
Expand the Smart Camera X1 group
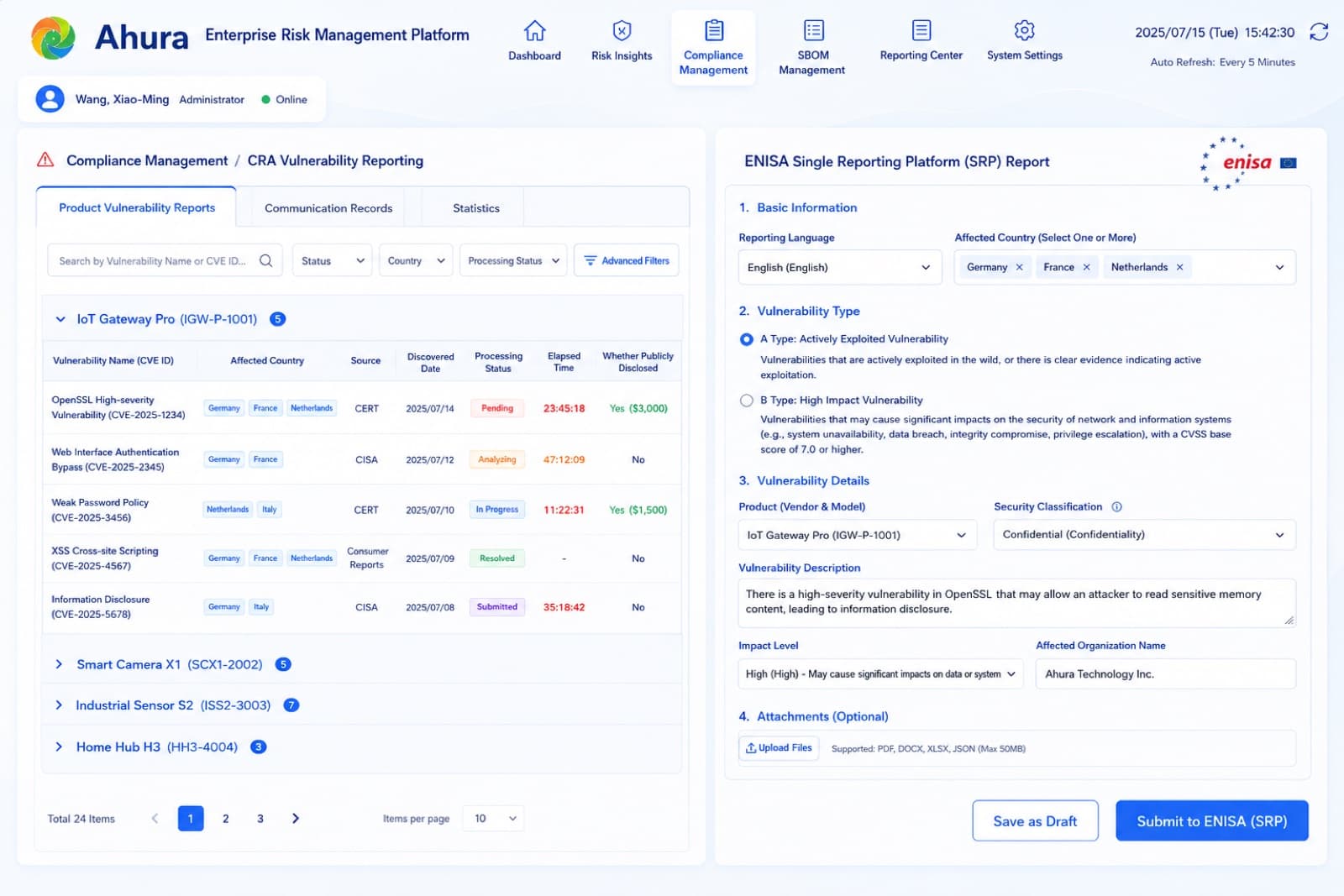(59, 664)
